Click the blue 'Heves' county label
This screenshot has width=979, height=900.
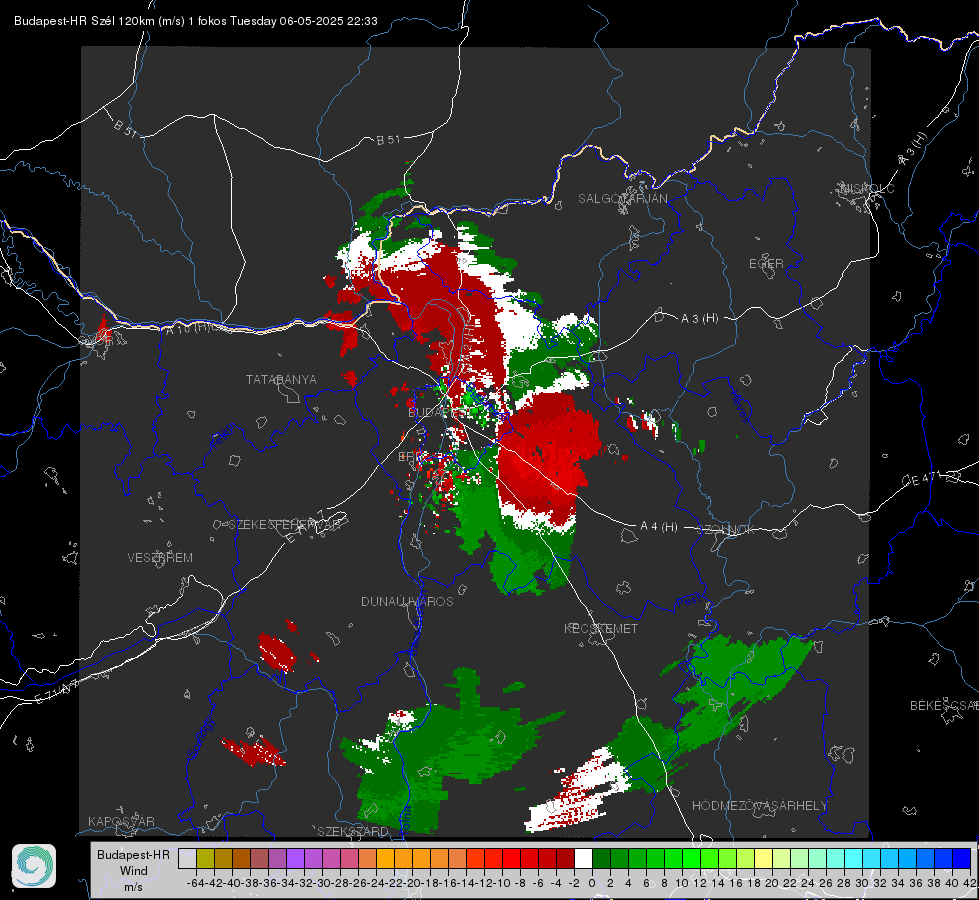739,406
